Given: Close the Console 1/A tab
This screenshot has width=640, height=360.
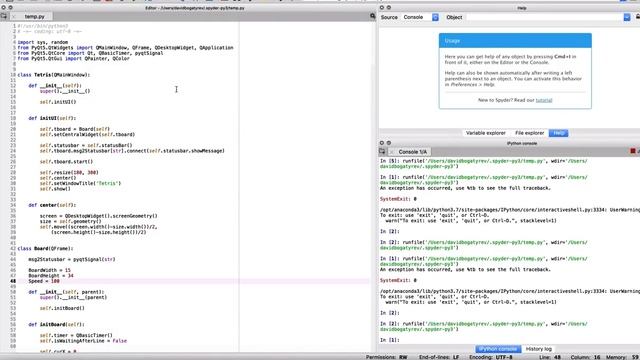Looking at the screenshot, I should click(391, 152).
